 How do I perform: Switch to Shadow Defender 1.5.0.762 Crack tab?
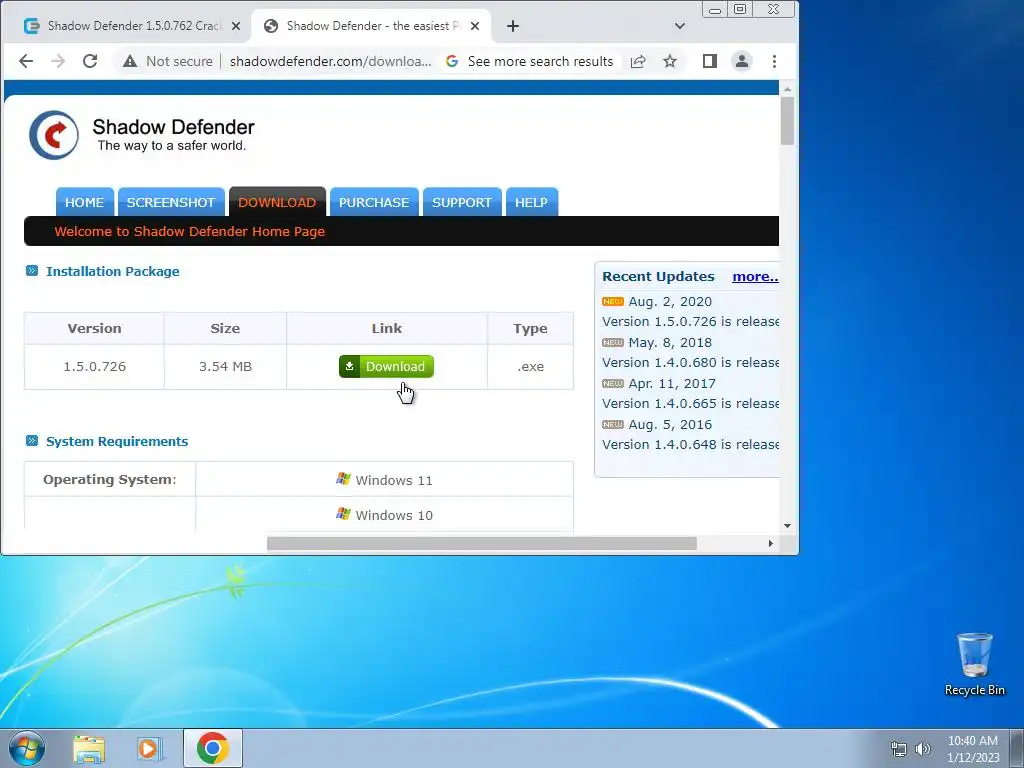point(125,26)
